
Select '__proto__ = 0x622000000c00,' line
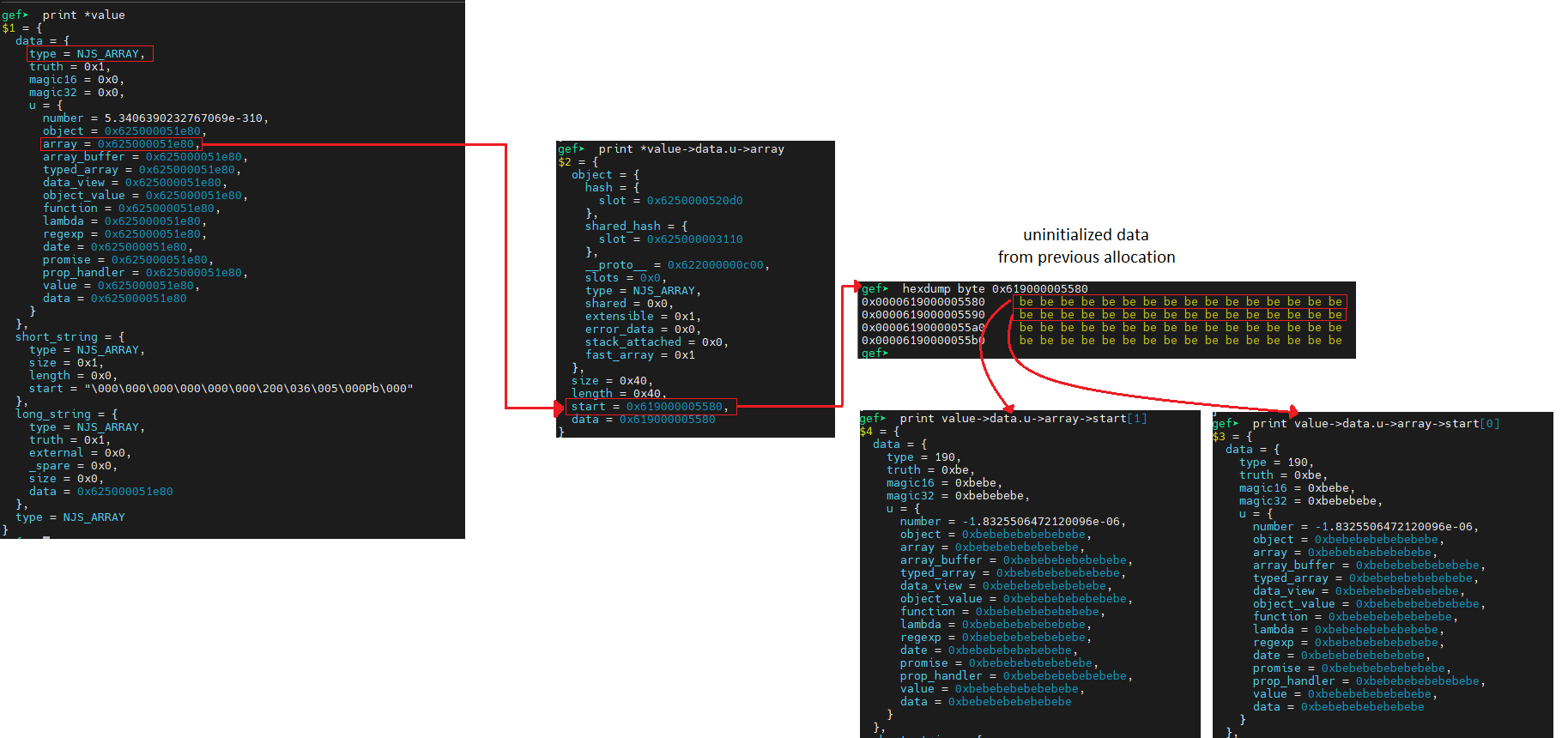[x=677, y=264]
